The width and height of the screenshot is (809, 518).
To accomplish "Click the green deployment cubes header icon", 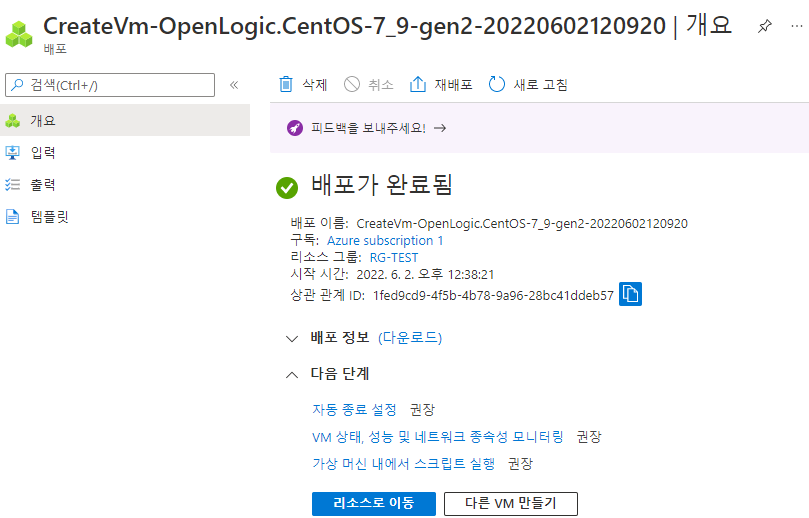I will (19, 35).
